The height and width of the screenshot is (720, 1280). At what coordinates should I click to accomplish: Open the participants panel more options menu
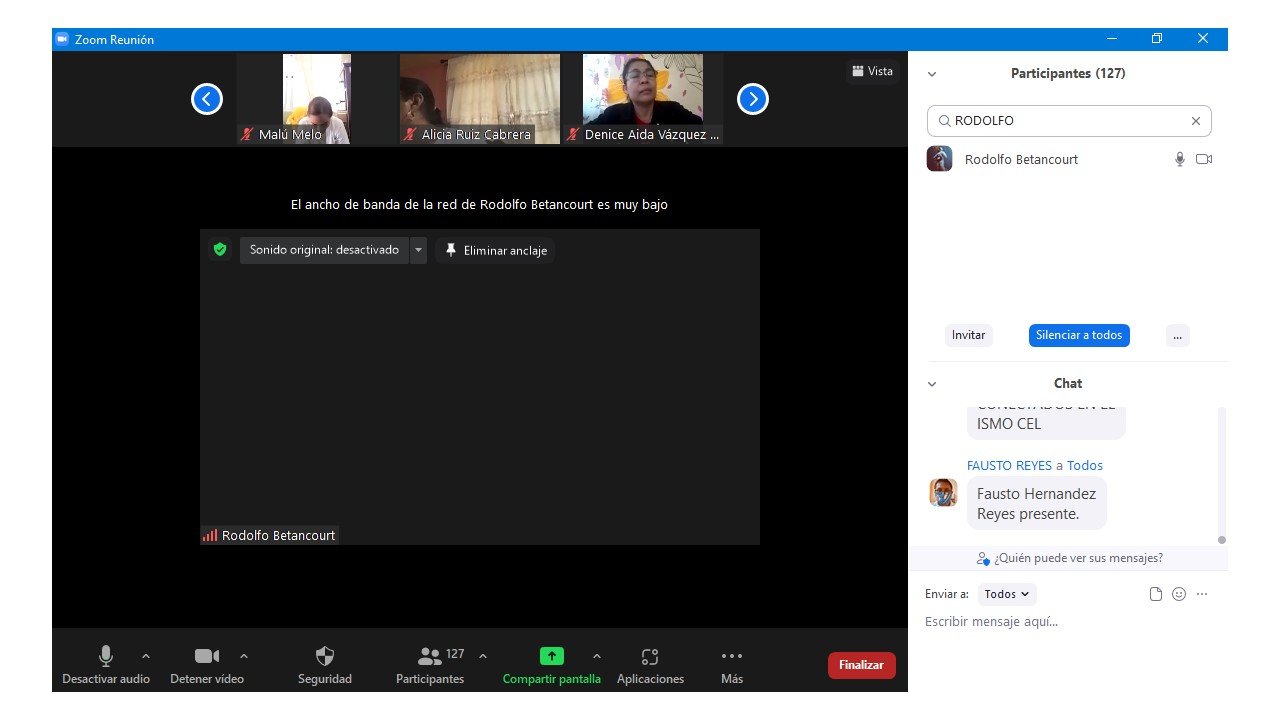coord(1177,336)
